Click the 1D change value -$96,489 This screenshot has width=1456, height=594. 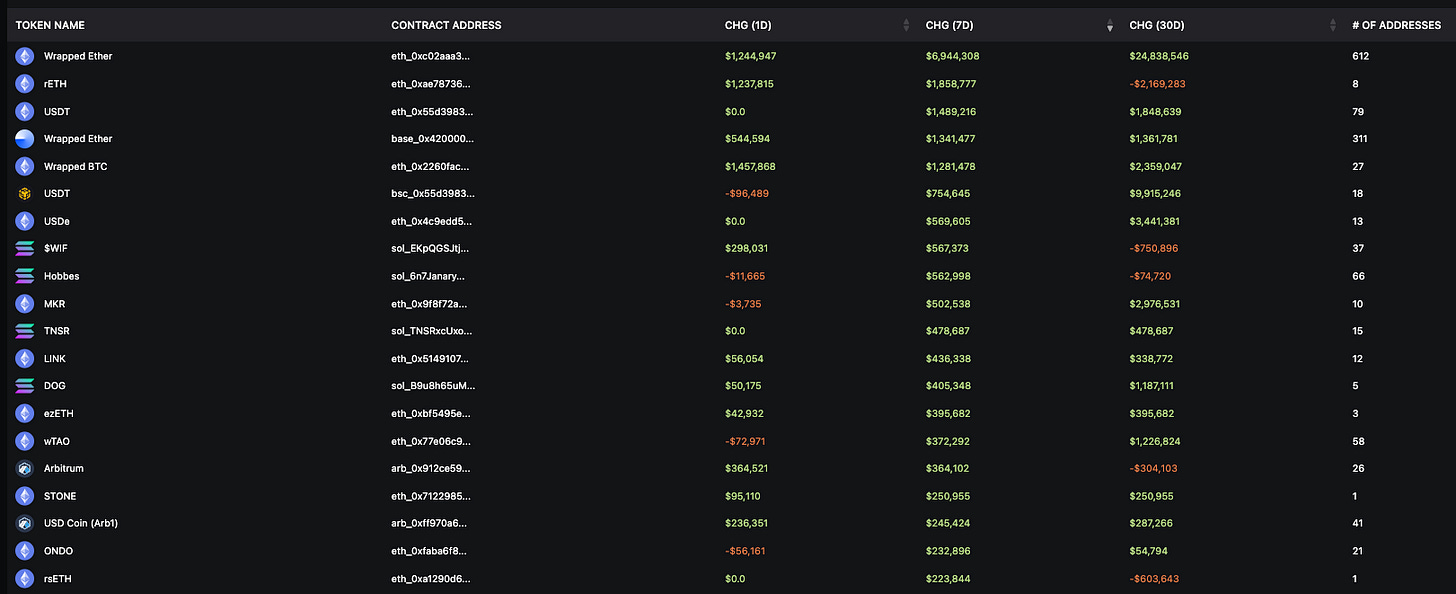point(747,194)
